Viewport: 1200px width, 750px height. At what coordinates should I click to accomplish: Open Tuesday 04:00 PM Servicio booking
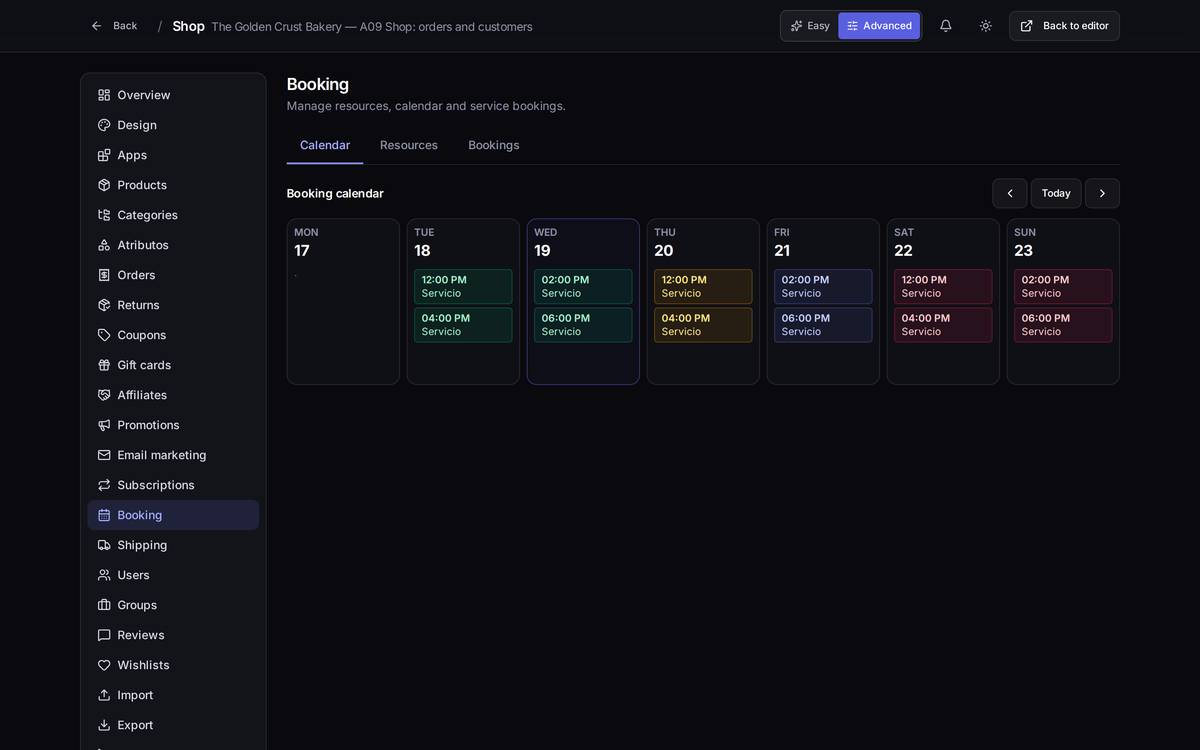(463, 325)
